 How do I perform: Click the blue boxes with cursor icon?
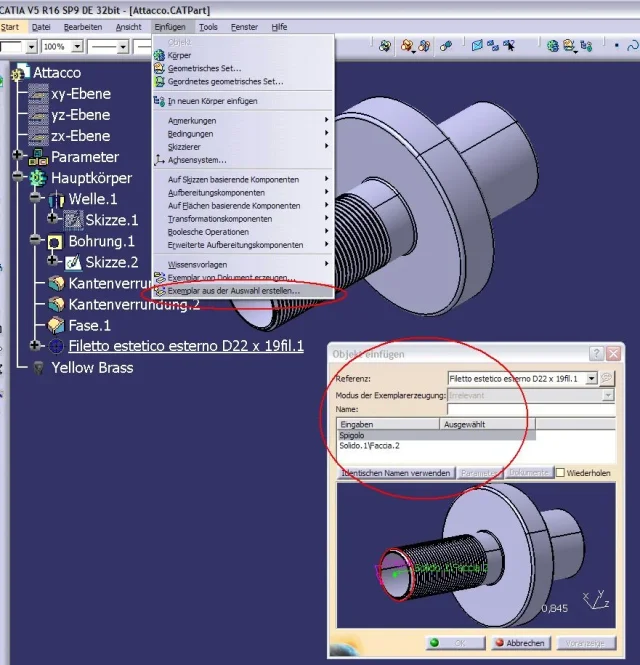pos(509,45)
